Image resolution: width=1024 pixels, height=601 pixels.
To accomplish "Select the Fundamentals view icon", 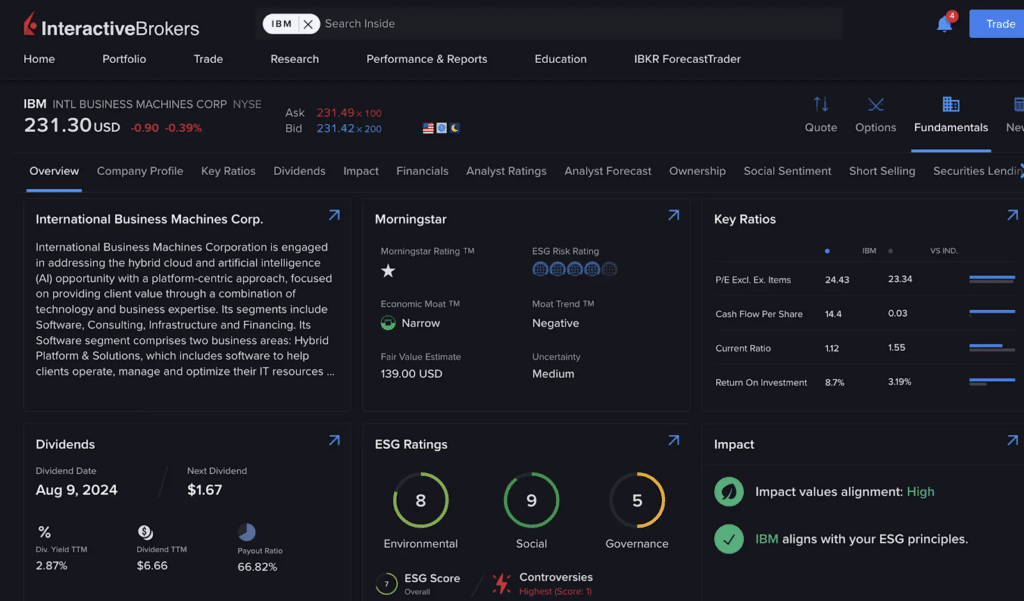I will pyautogui.click(x=951, y=105).
